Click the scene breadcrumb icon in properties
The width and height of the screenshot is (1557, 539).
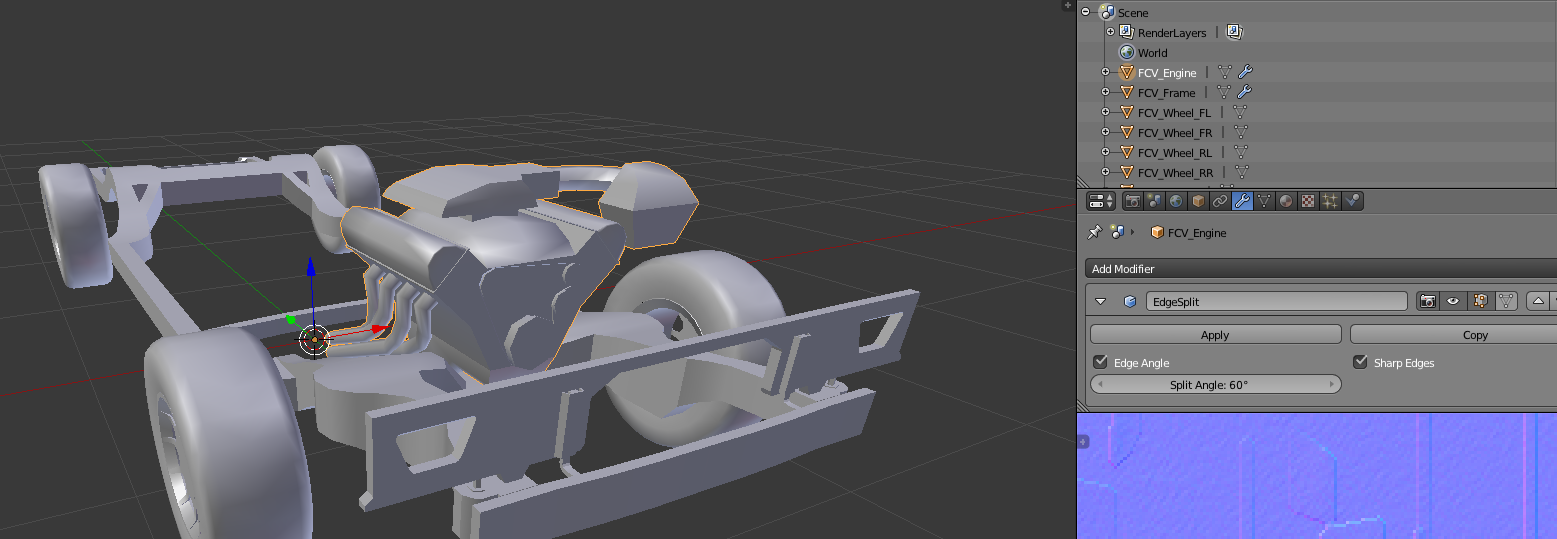click(x=1118, y=232)
